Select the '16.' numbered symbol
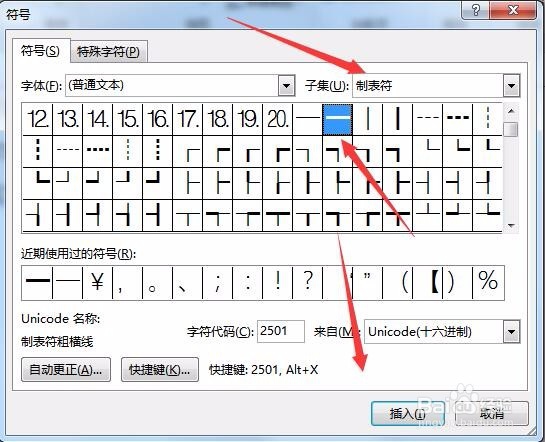This screenshot has width=545, height=442. click(157, 119)
